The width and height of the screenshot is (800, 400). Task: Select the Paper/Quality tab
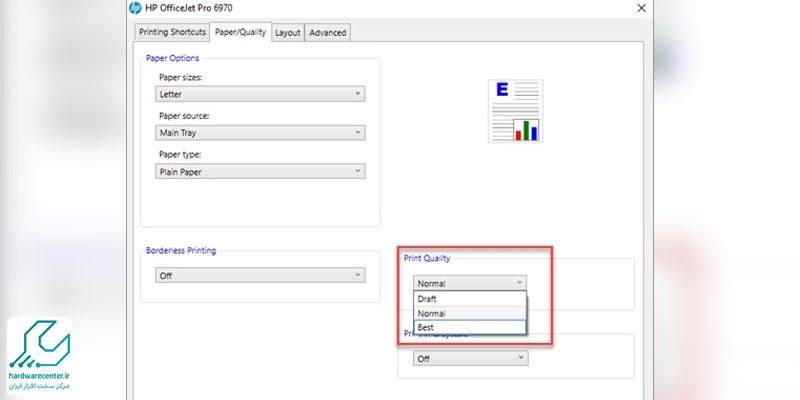click(x=240, y=32)
